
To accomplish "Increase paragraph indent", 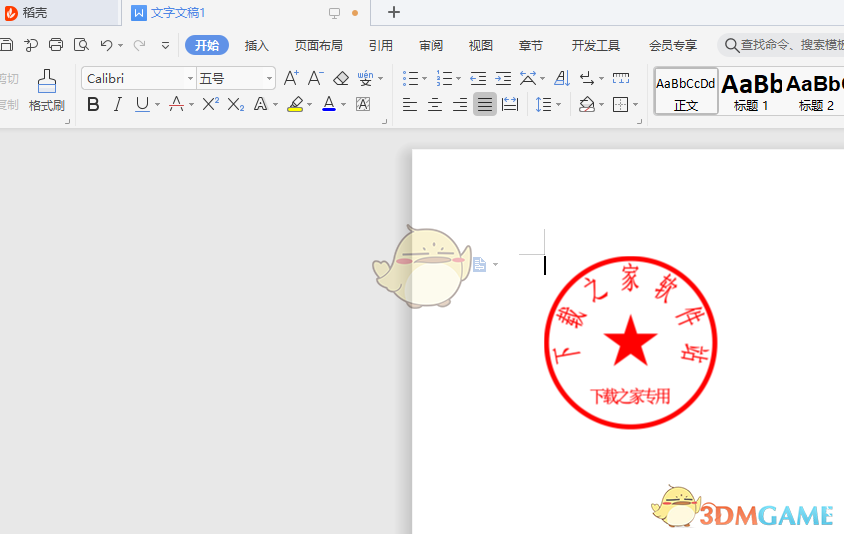I will click(503, 79).
